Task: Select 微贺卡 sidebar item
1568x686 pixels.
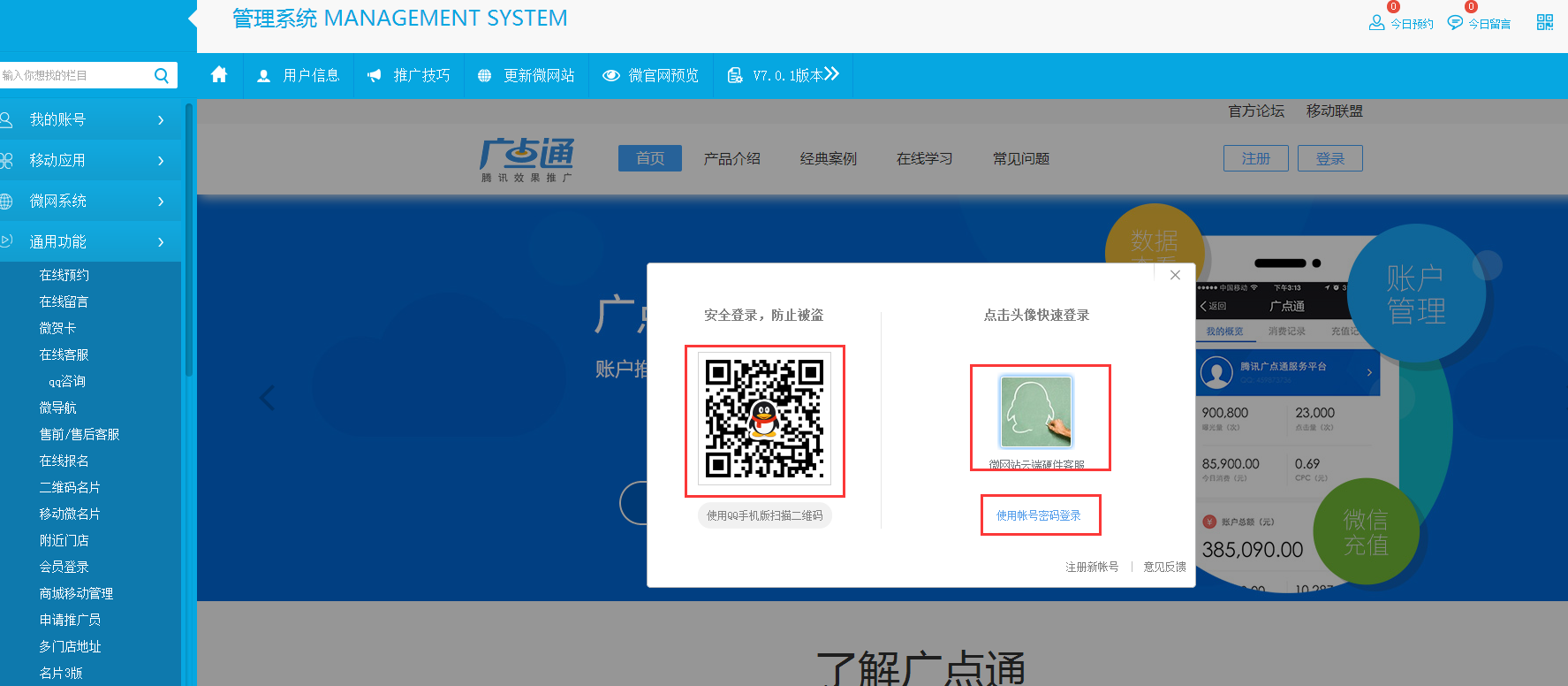Action: [x=58, y=328]
